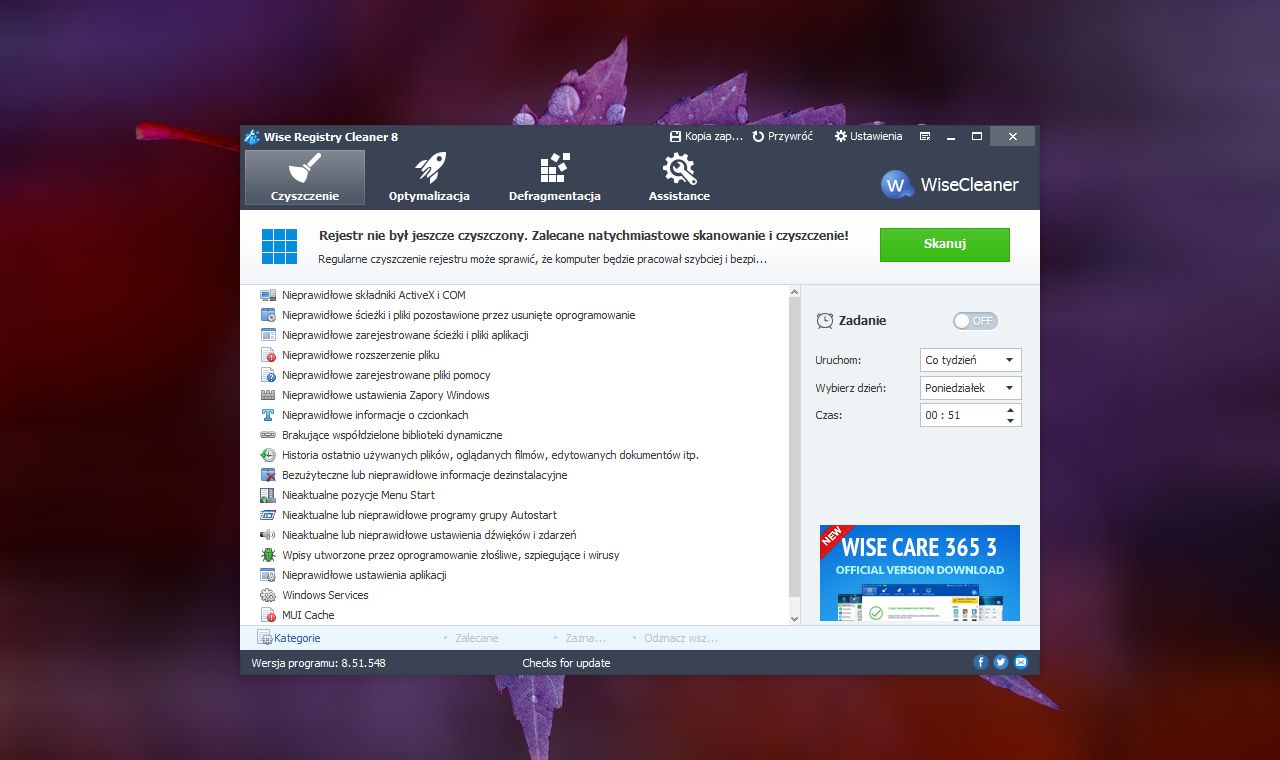
Task: Open the Twitter link in the status bar
Action: [x=1000, y=662]
